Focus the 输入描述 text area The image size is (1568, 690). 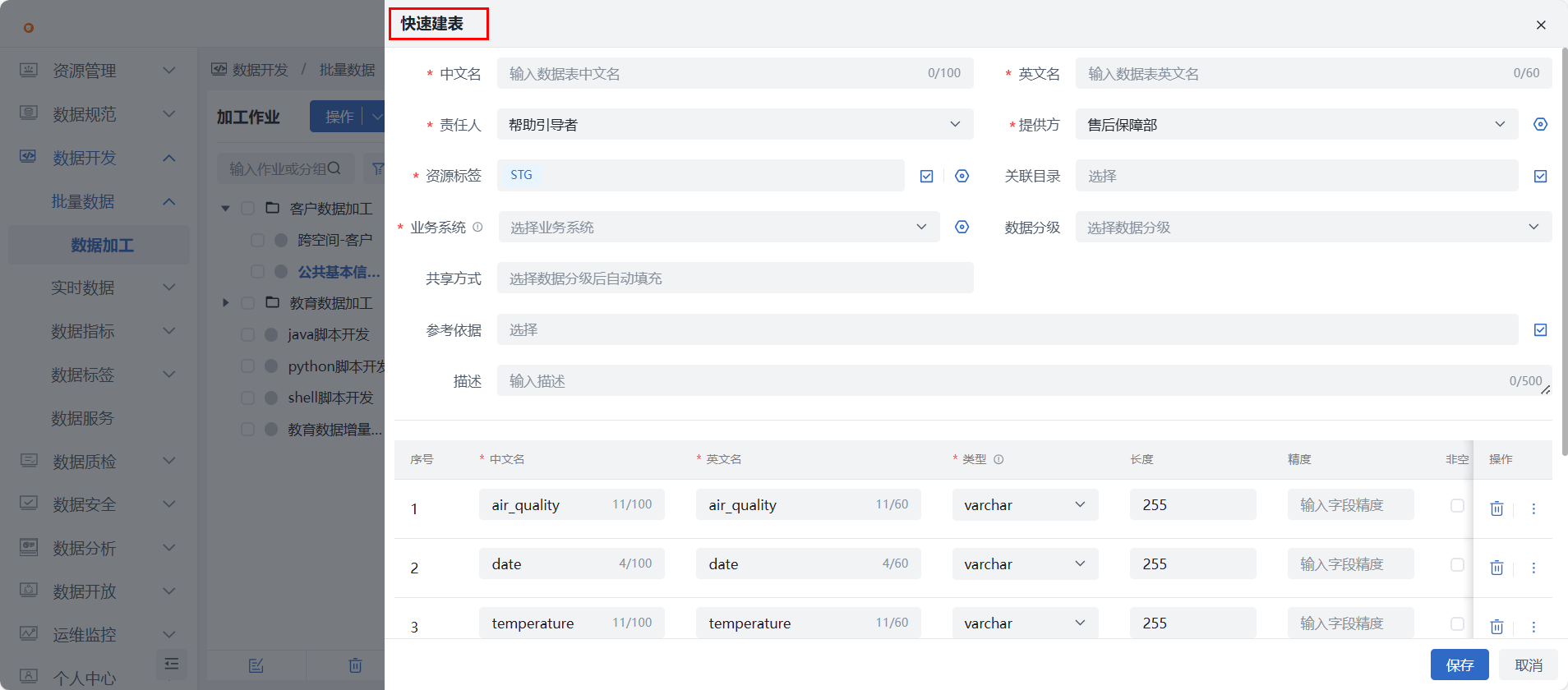pyautogui.click(x=1024, y=380)
